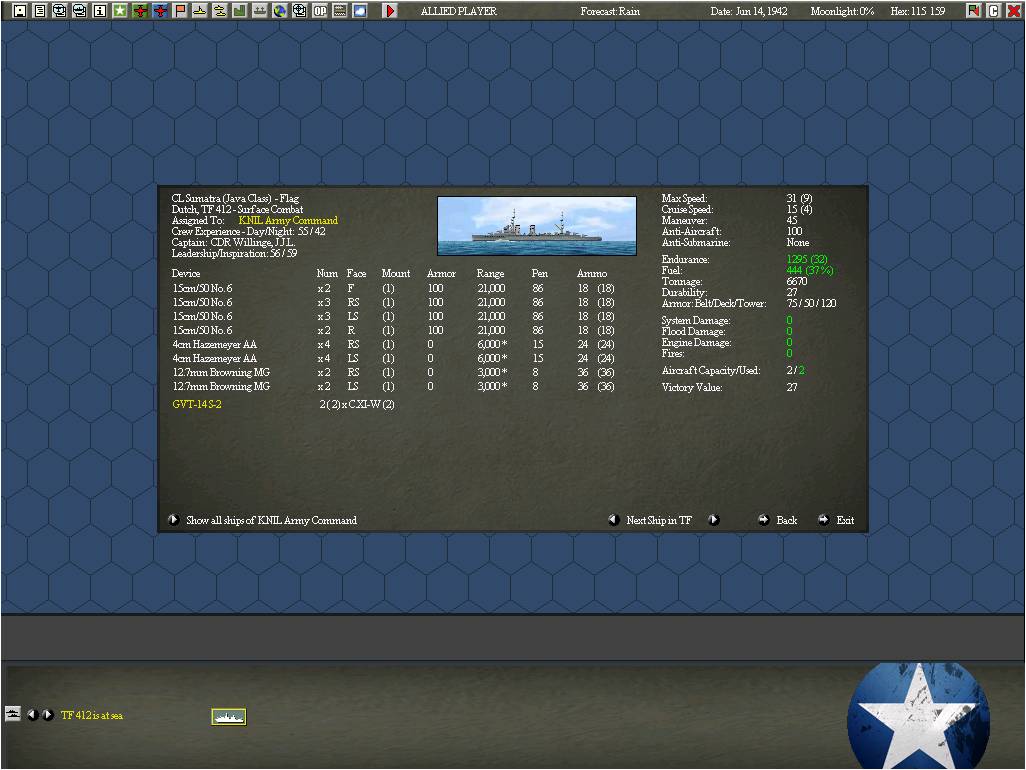This screenshot has width=1026, height=770.
Task: Click '2 ( 2) x C.XI-W (2)' aircraft text
Action: (x=357, y=404)
